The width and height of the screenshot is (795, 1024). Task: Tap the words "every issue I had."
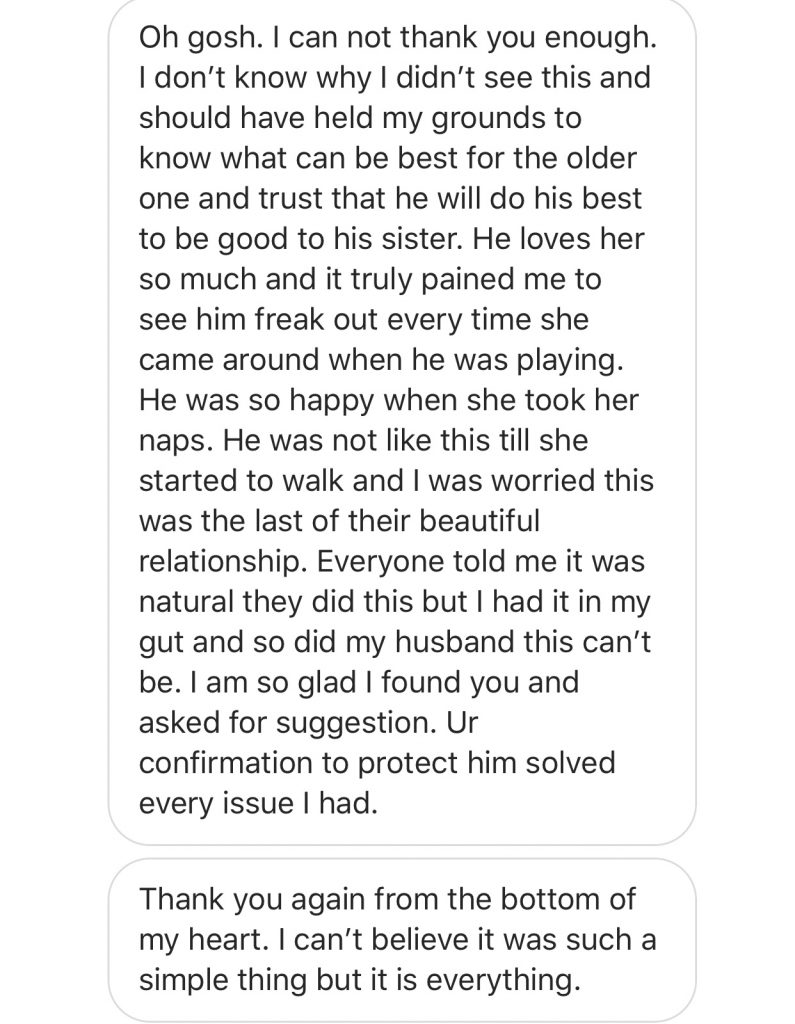click(259, 804)
